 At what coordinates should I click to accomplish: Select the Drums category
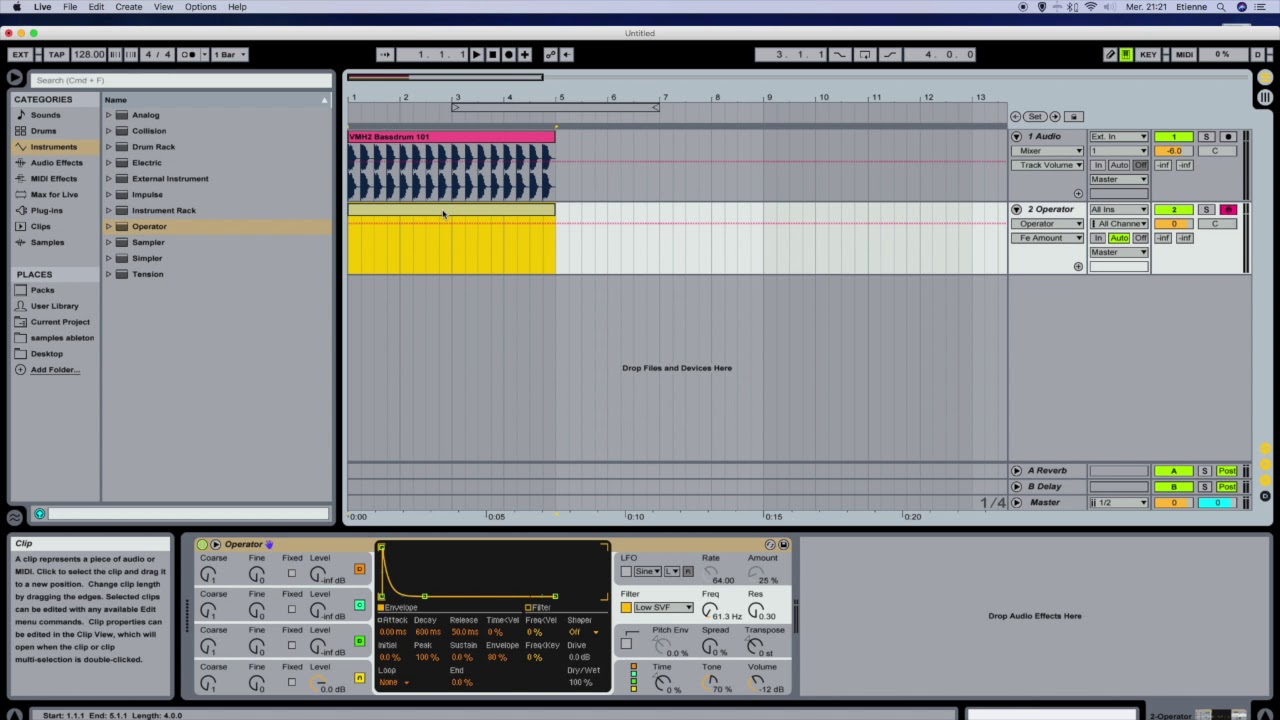[43, 131]
